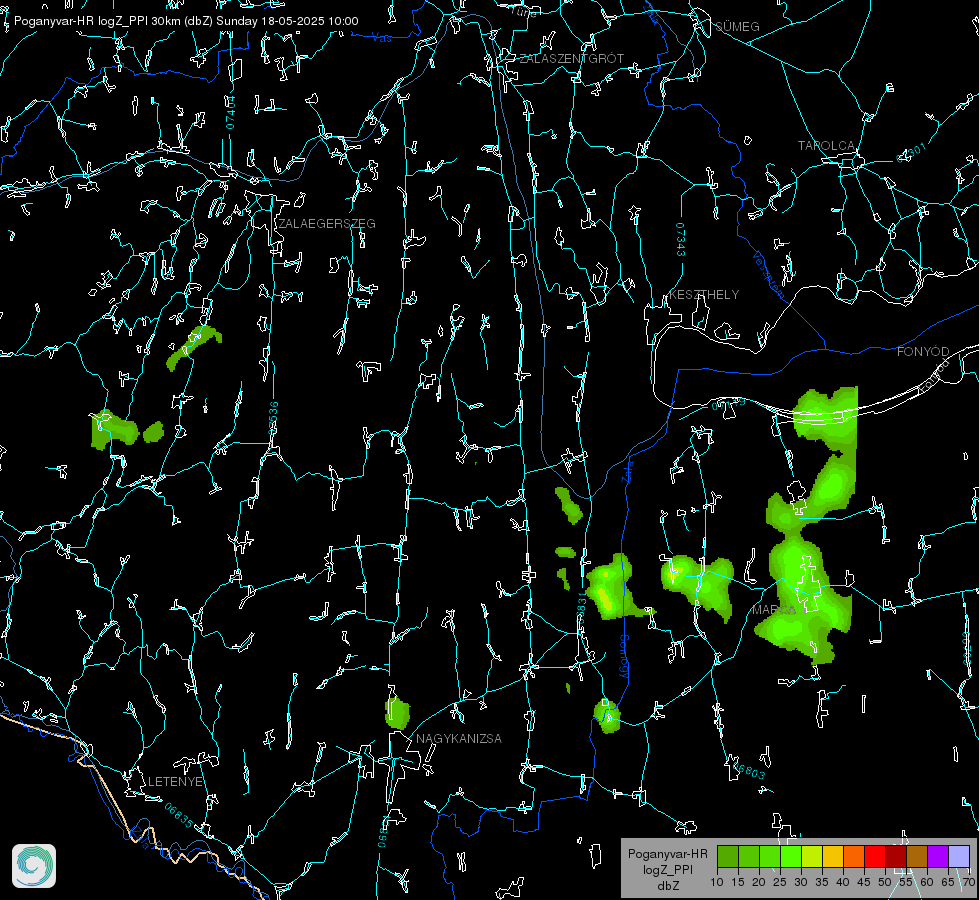Select the 10-15 dBZ dark green swatch
Image resolution: width=979 pixels, height=900 pixels.
pos(728,856)
